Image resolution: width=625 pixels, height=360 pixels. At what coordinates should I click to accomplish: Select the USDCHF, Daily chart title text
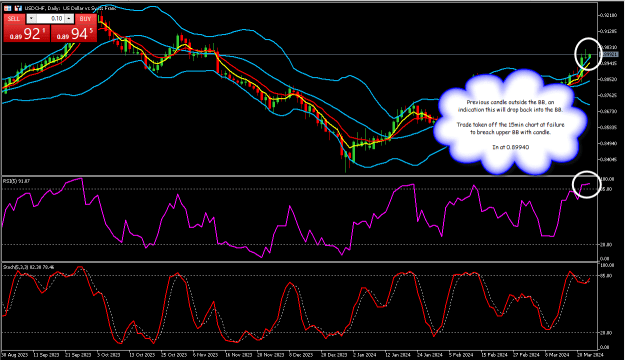click(x=71, y=8)
